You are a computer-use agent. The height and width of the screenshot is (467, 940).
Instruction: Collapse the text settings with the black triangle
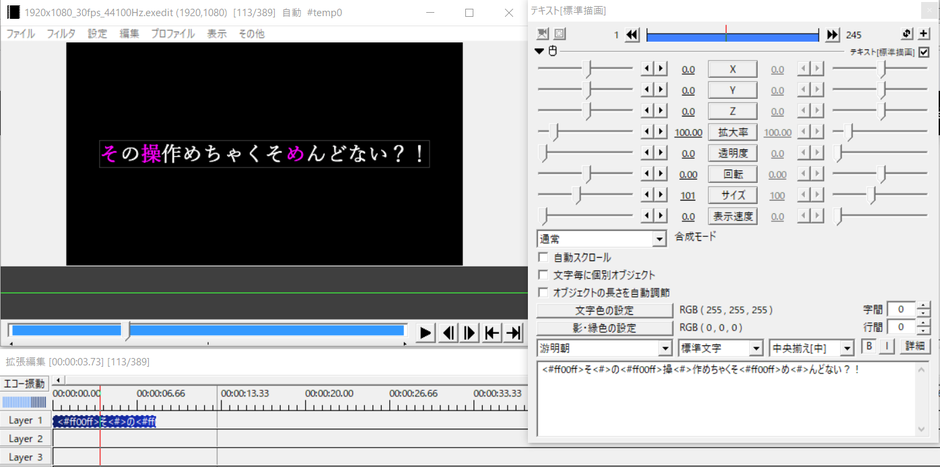(x=541, y=52)
